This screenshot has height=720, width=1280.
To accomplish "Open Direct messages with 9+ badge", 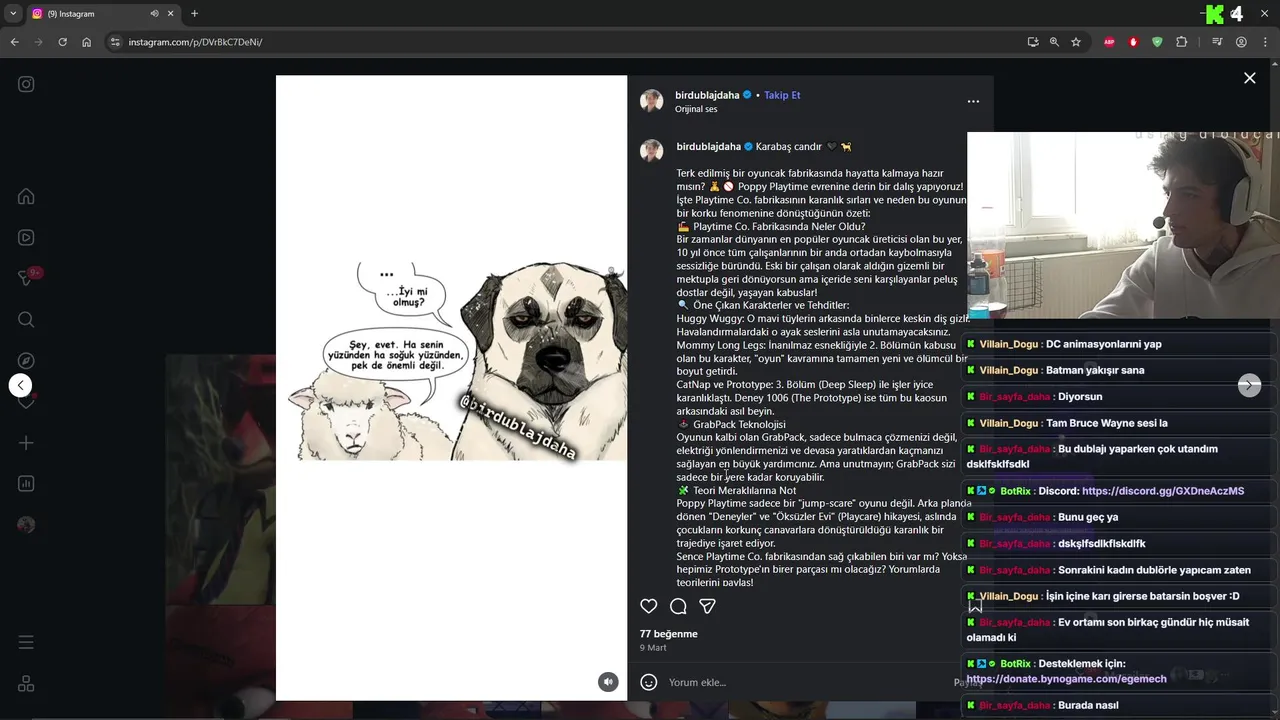I will (26, 279).
